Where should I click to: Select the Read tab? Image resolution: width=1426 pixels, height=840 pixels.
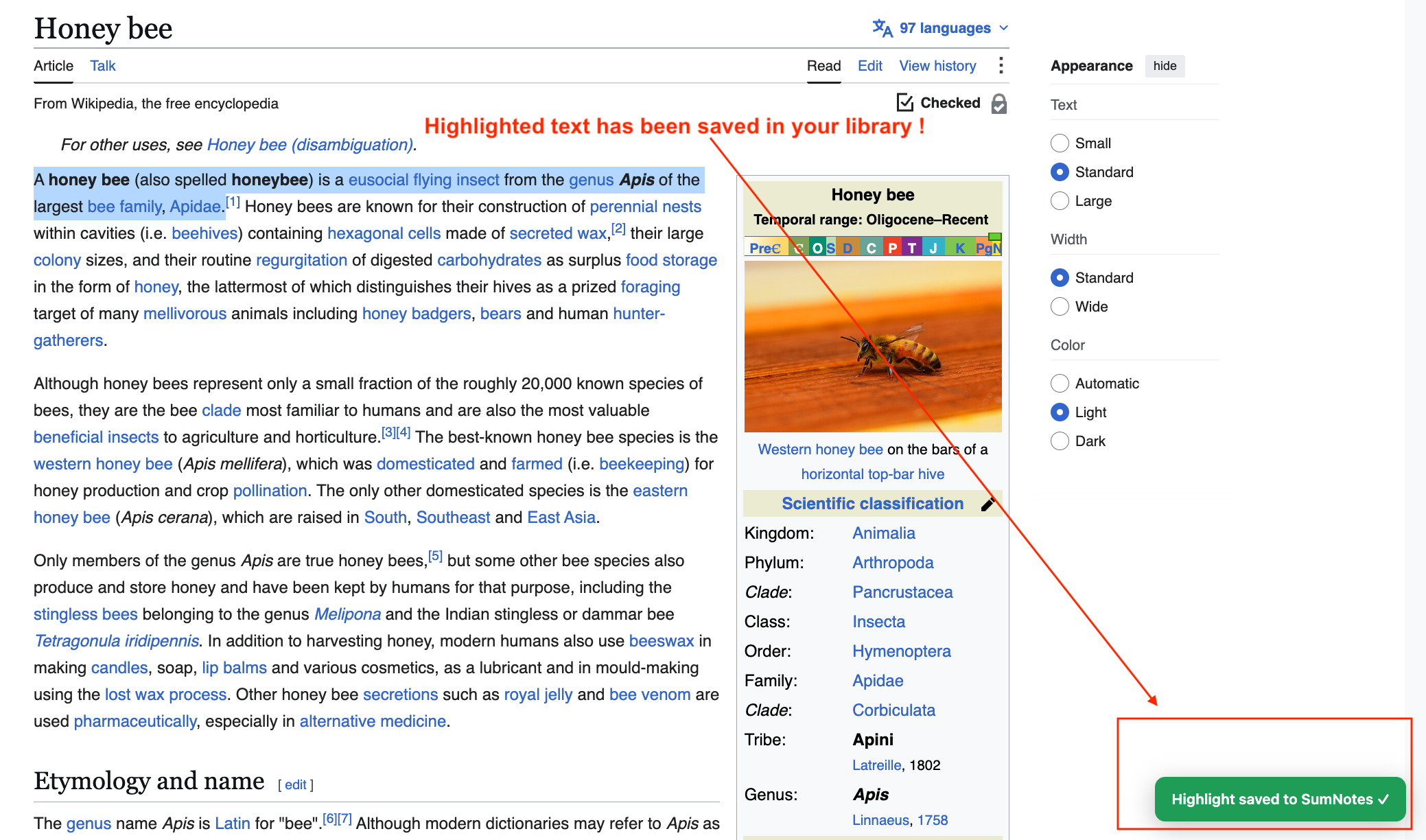click(823, 66)
